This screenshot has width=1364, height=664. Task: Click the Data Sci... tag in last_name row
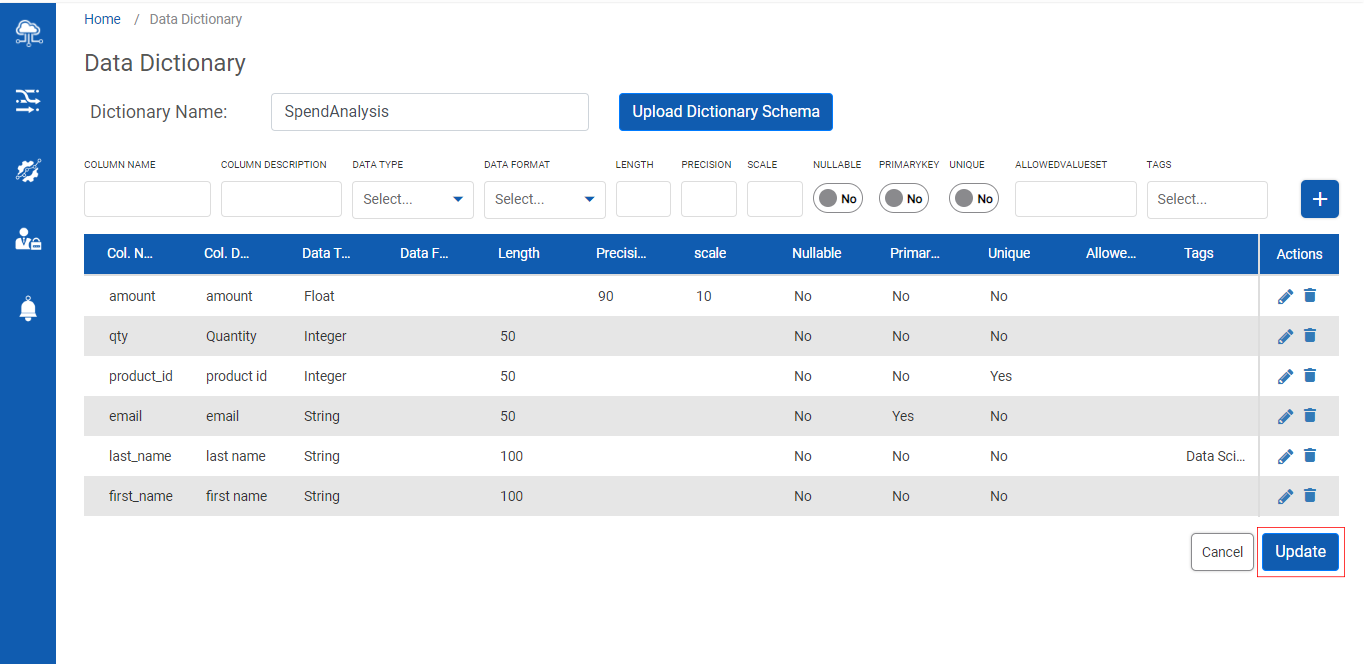[1216, 456]
